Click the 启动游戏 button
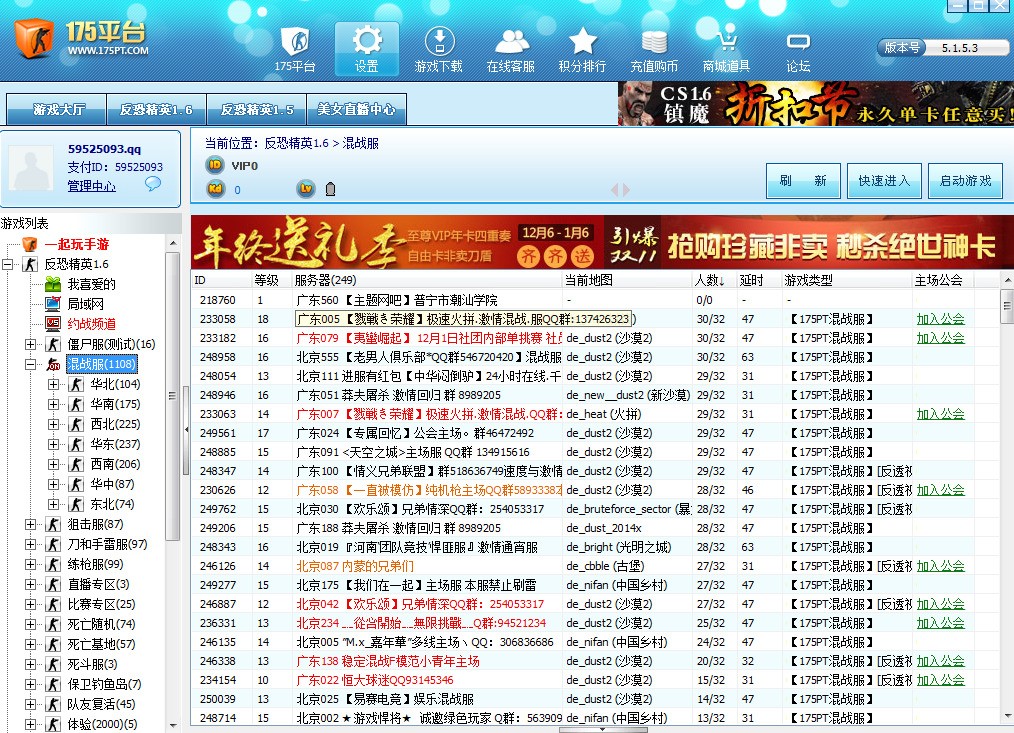 (x=965, y=181)
